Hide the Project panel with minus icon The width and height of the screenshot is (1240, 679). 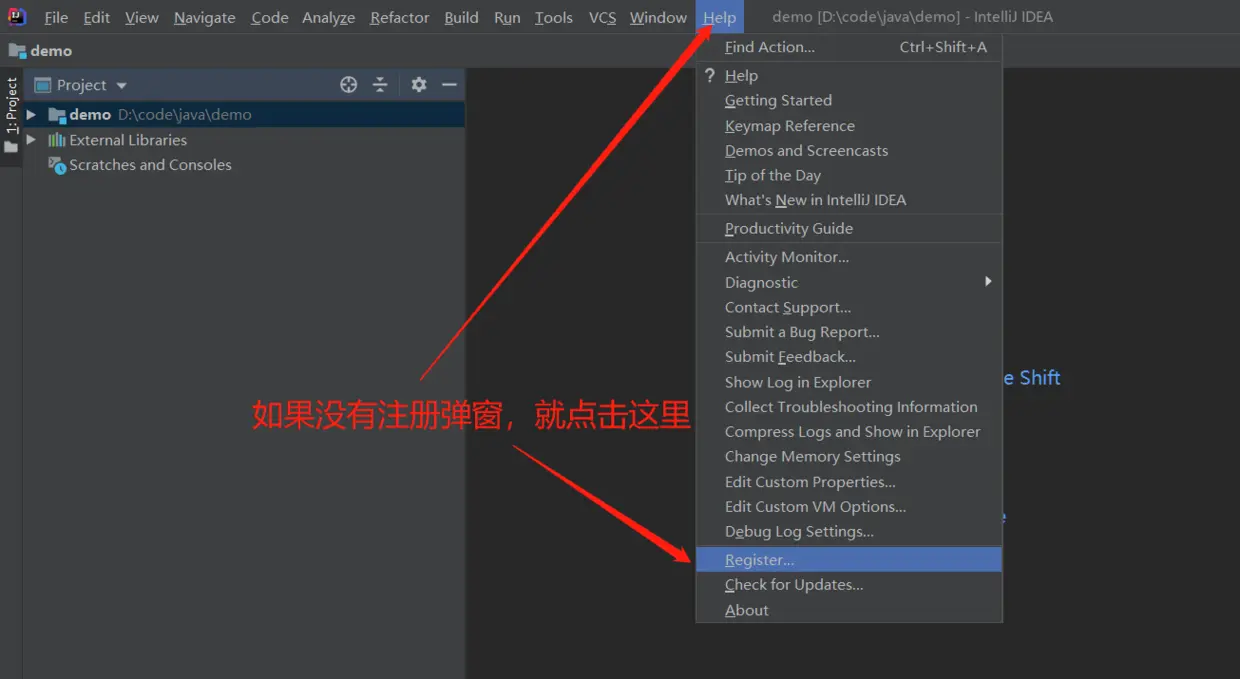pos(449,85)
